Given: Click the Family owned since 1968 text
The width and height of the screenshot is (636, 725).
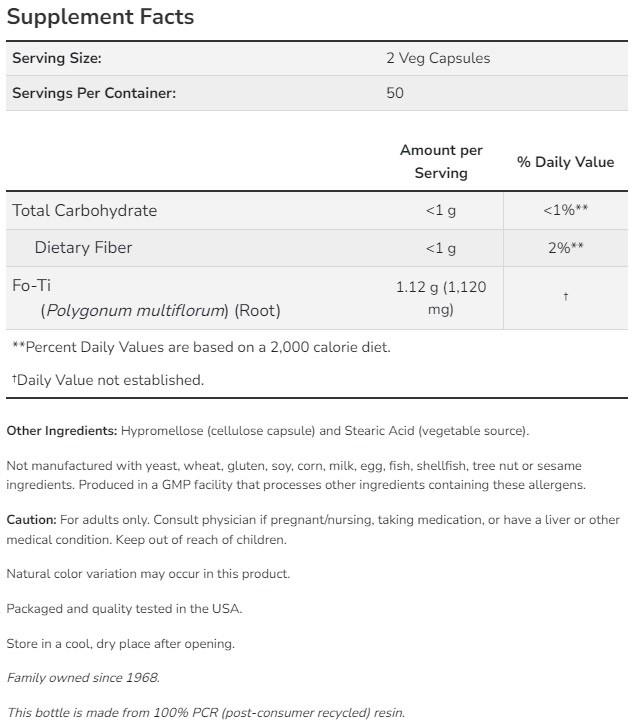Looking at the screenshot, I should coord(83,678).
